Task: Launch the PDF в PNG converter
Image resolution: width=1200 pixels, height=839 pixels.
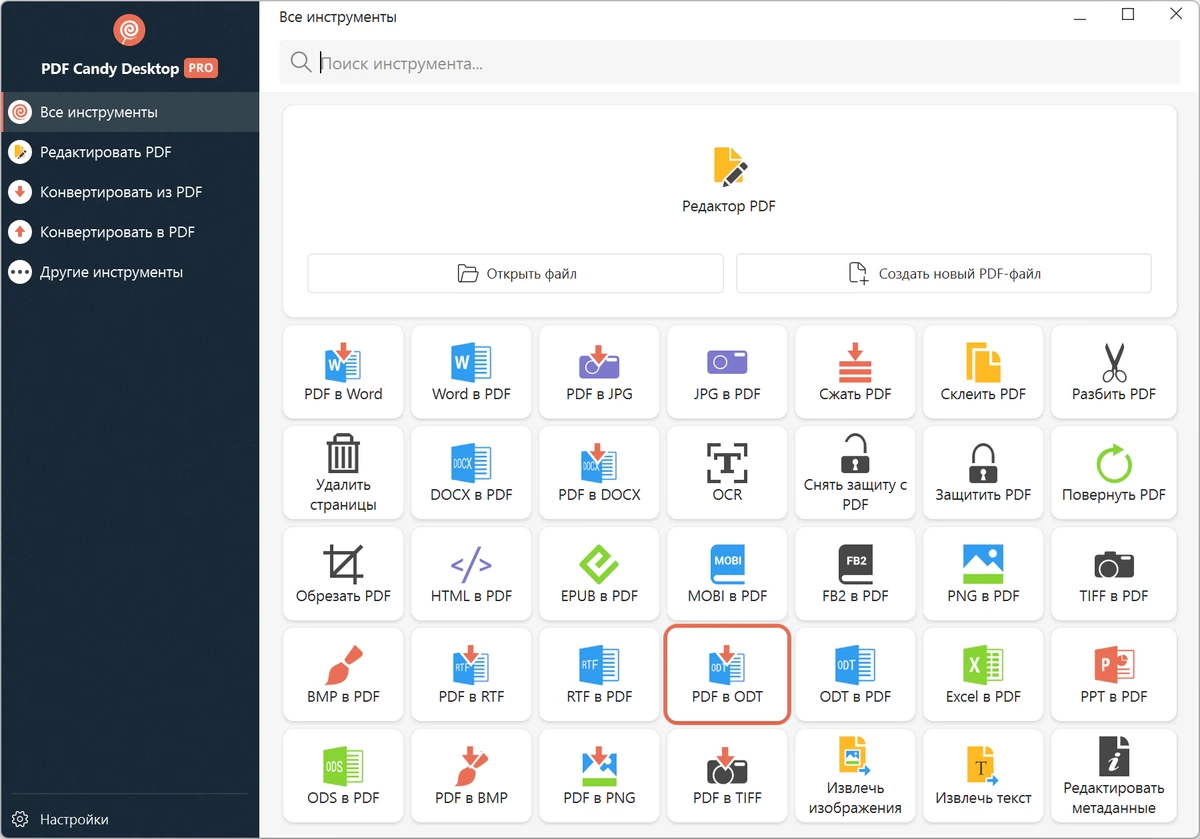Action: [x=599, y=775]
